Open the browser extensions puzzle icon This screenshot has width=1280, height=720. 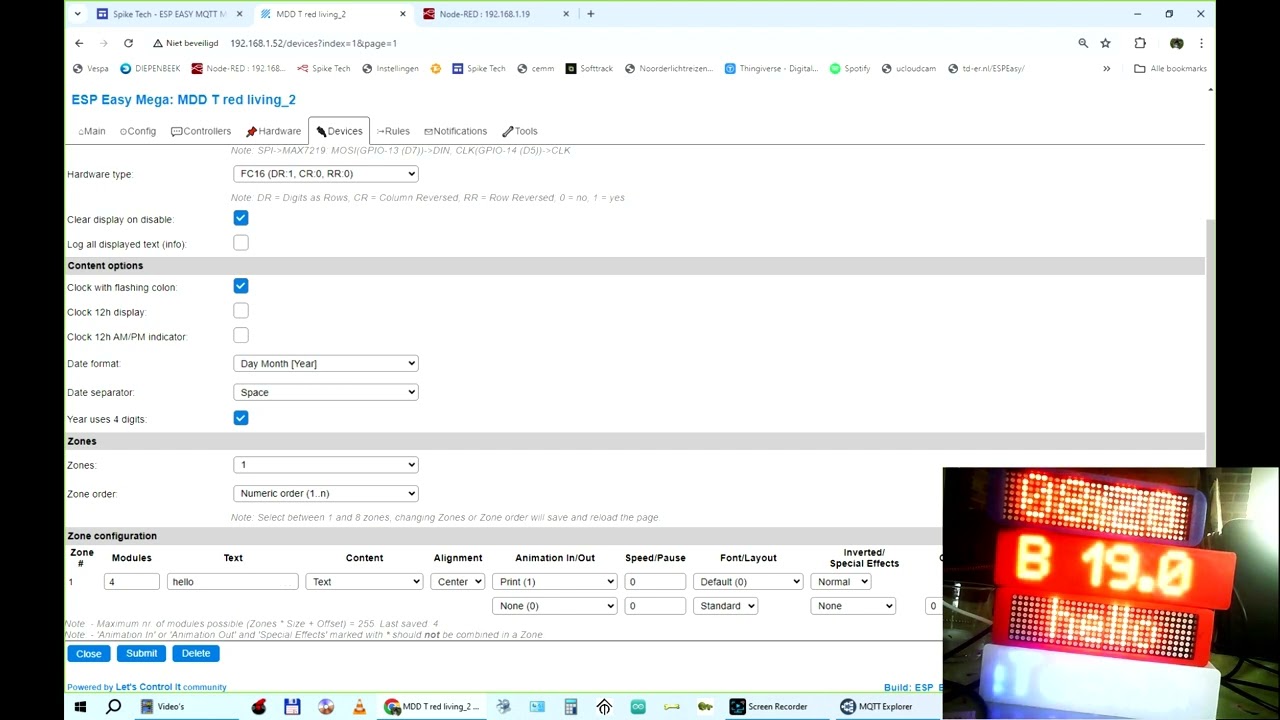point(1140,43)
